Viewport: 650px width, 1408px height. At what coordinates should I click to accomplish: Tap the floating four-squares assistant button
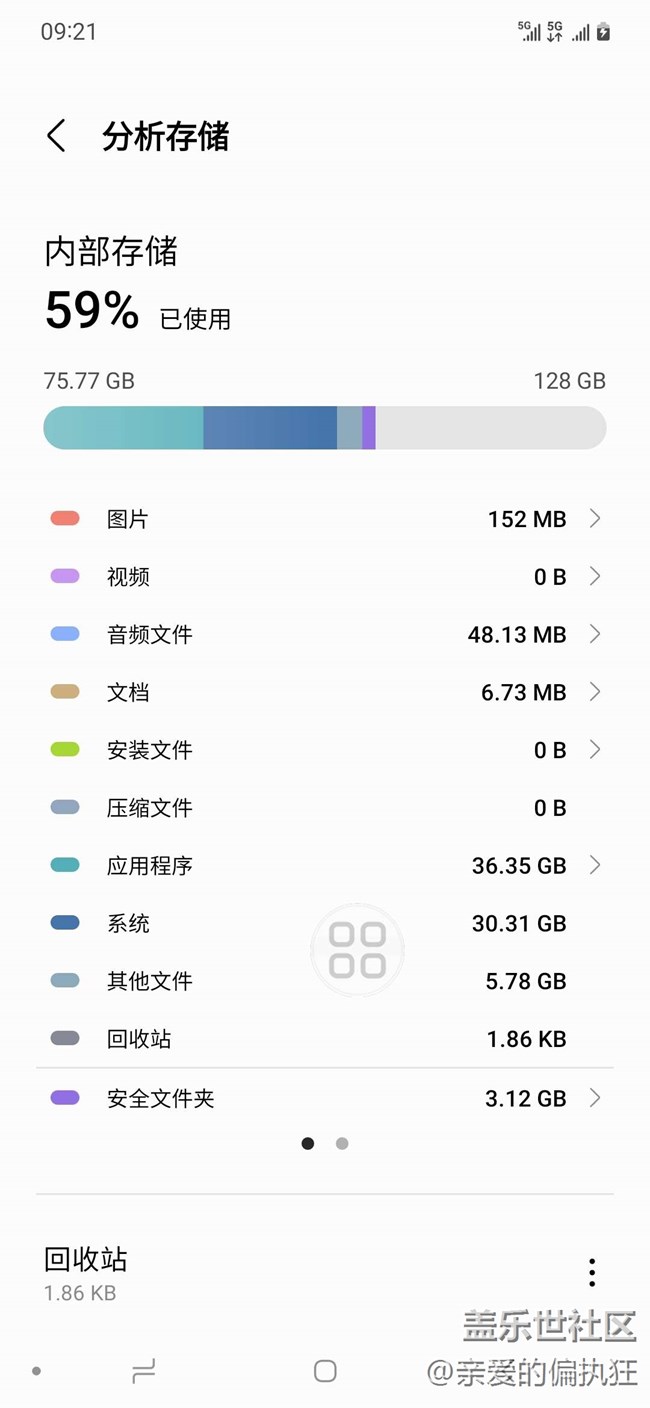pos(357,949)
